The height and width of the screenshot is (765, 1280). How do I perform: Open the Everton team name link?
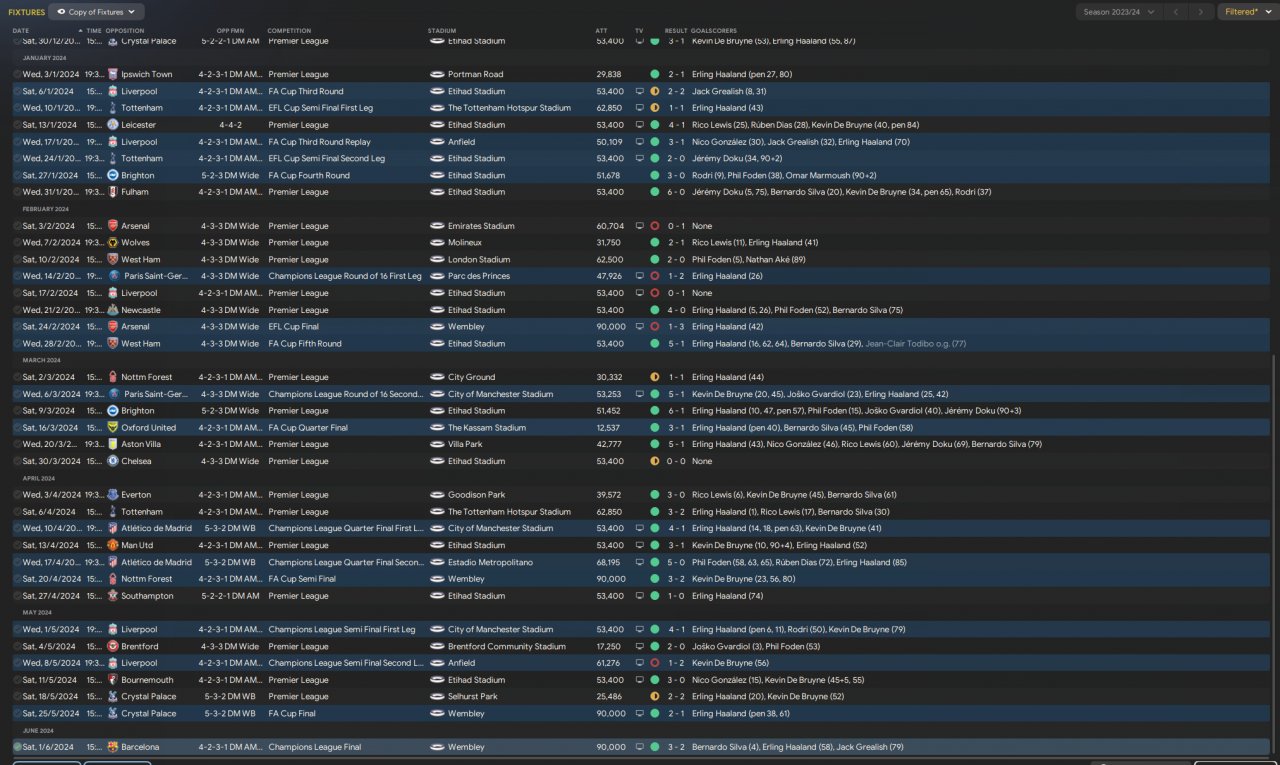coord(135,495)
